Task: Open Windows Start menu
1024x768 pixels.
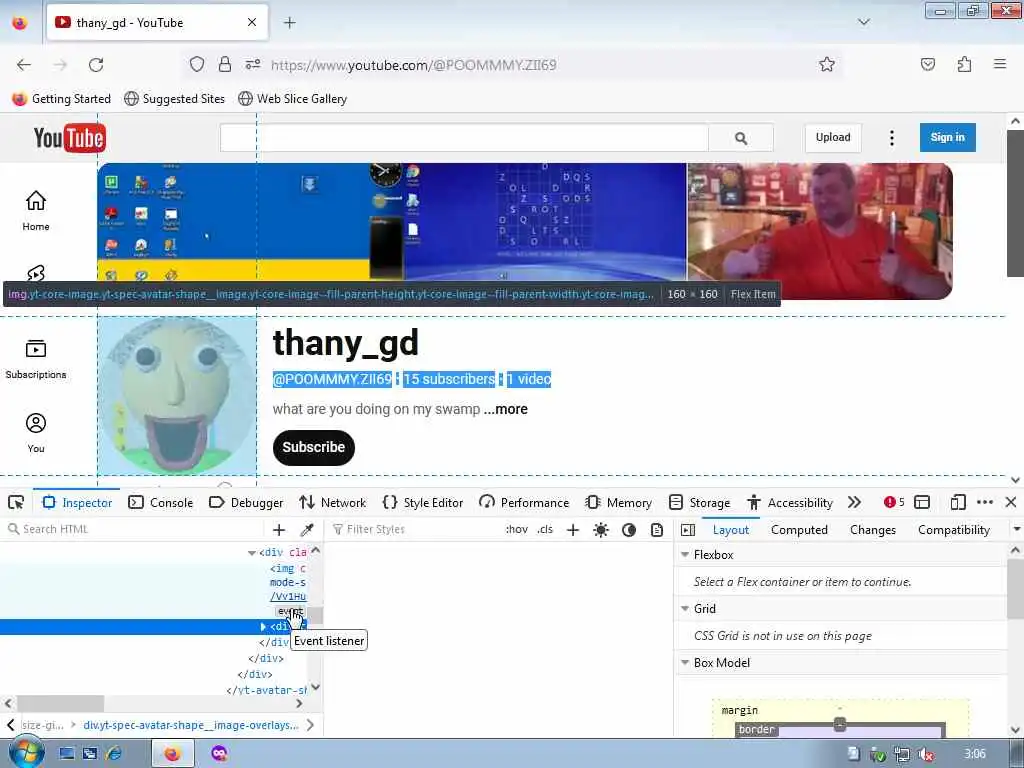Action: tap(25, 753)
